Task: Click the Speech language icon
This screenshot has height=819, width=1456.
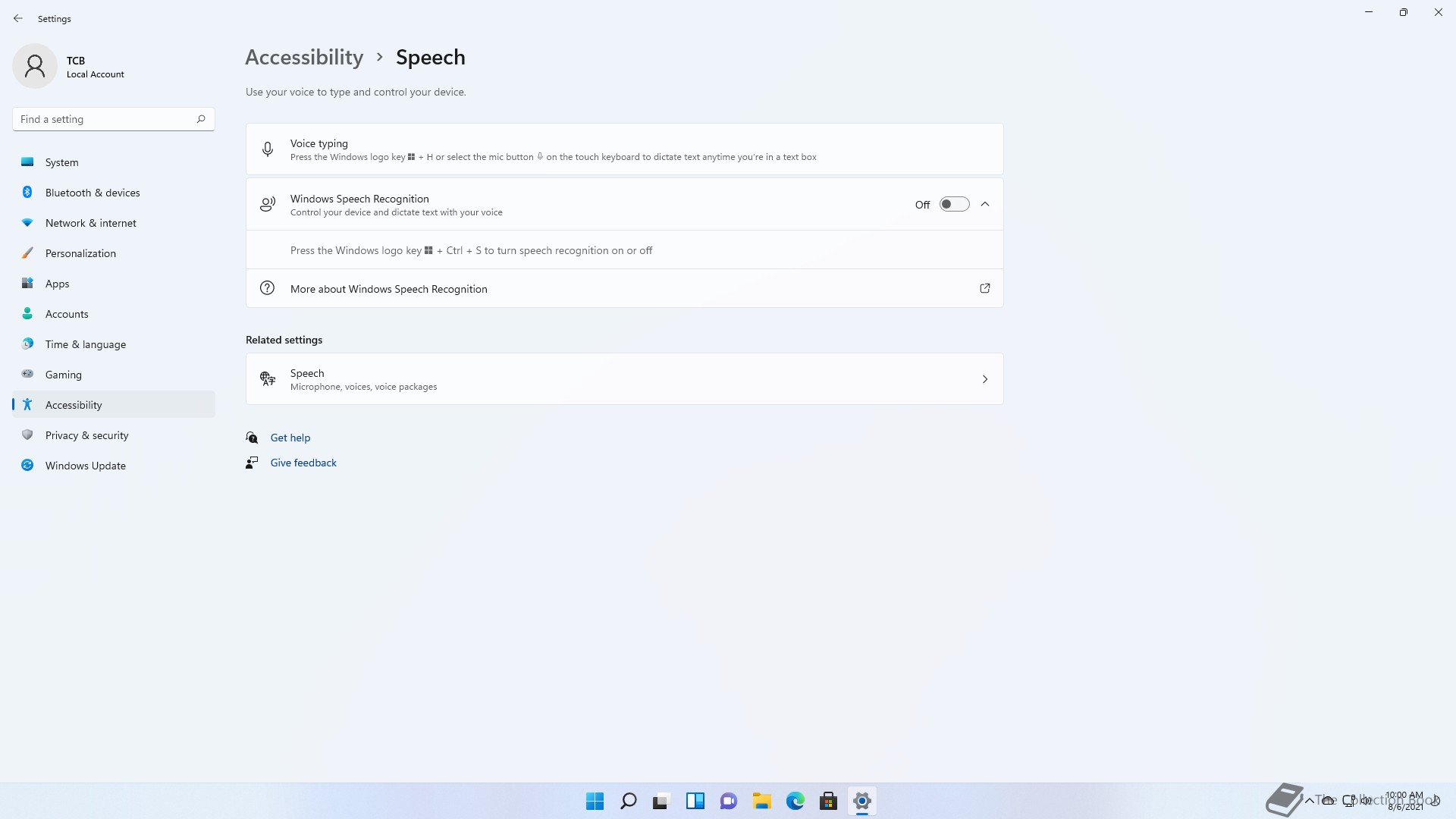Action: 268,378
